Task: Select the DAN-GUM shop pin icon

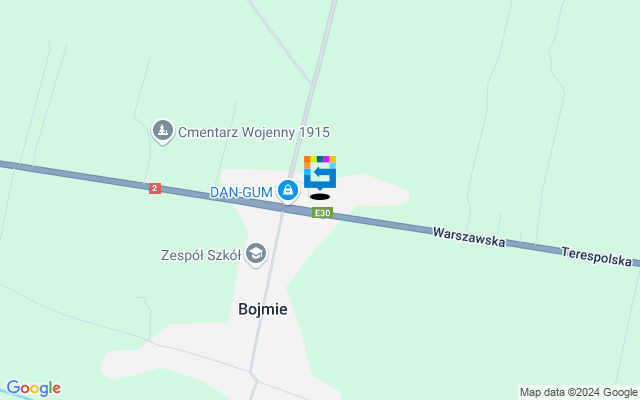Action: (288, 191)
